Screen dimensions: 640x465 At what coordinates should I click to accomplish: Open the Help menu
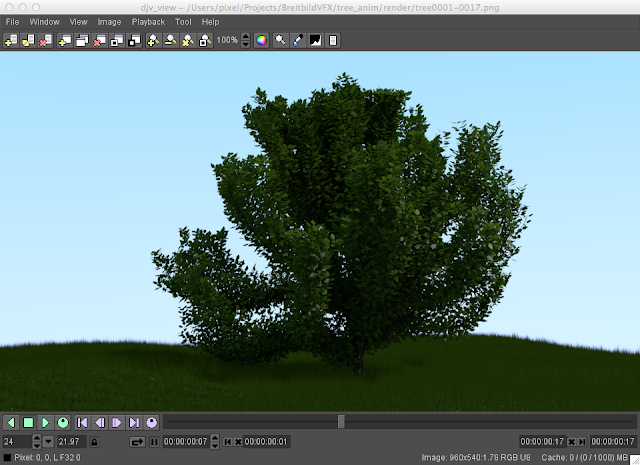tap(210, 22)
